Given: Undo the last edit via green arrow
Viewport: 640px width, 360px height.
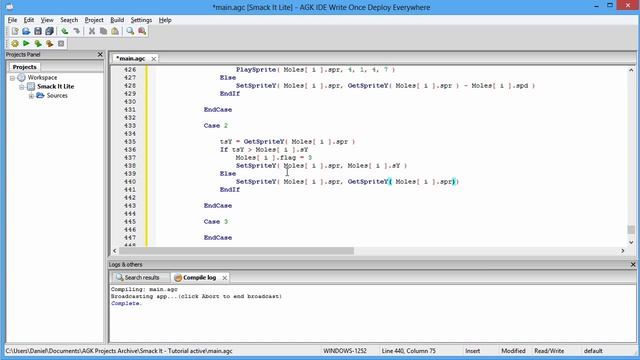Looking at the screenshot, I should pyautogui.click(x=64, y=31).
